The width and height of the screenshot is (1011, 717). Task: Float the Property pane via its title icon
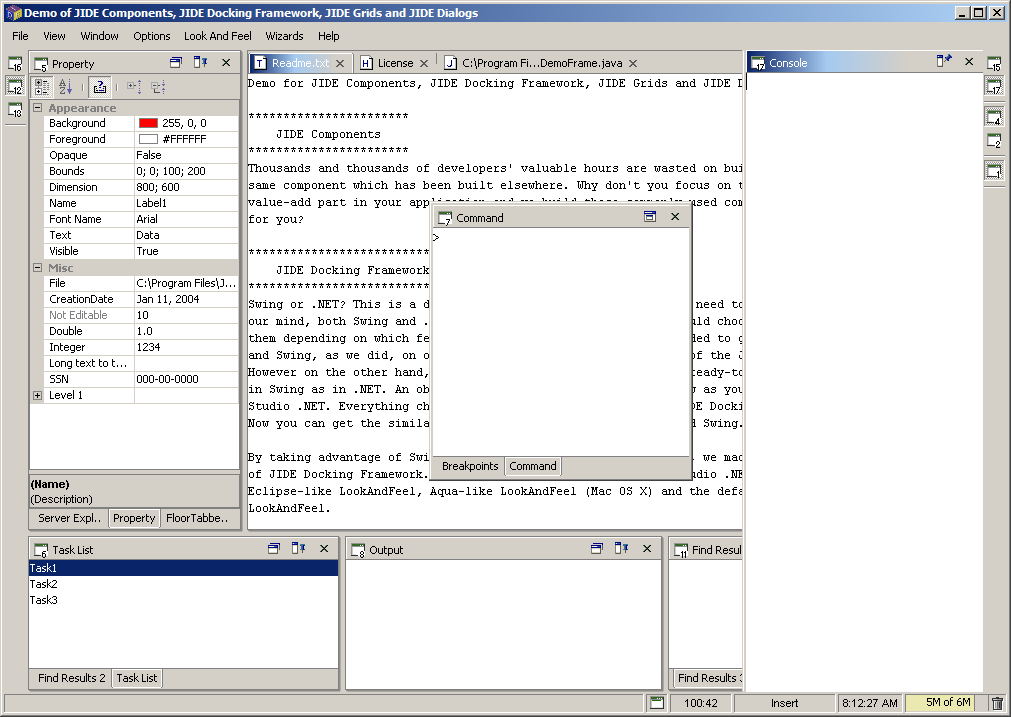(x=175, y=63)
